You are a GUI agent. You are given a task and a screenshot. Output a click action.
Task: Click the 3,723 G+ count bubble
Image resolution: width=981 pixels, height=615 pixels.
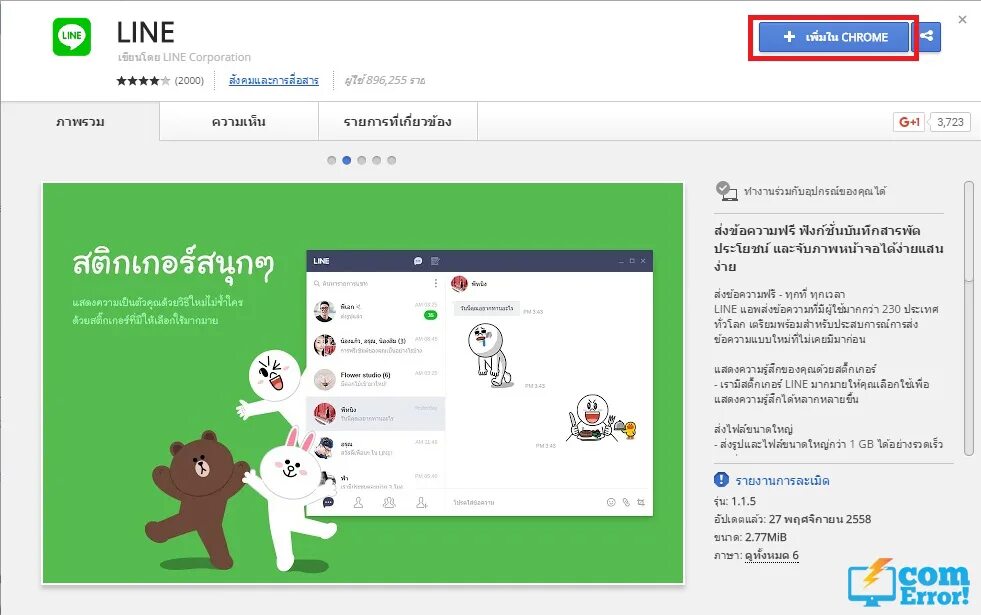(x=949, y=122)
